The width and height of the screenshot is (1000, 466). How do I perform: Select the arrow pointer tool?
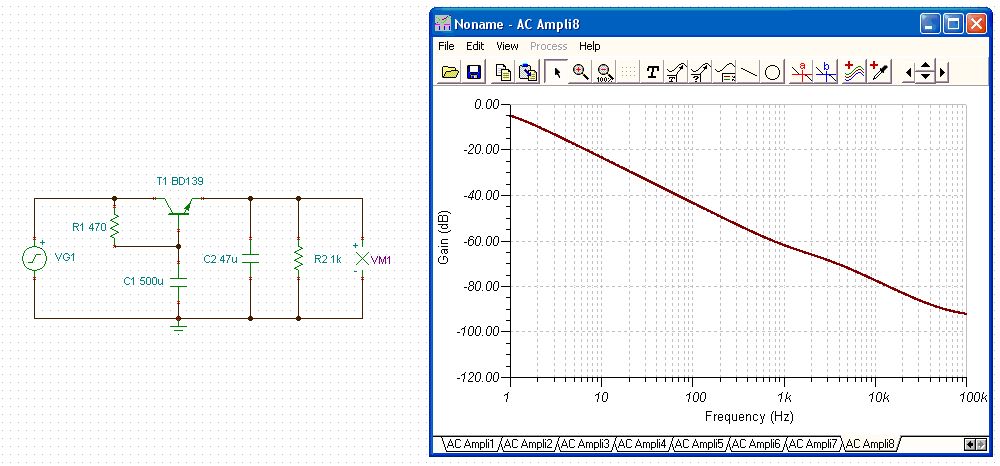[x=557, y=72]
